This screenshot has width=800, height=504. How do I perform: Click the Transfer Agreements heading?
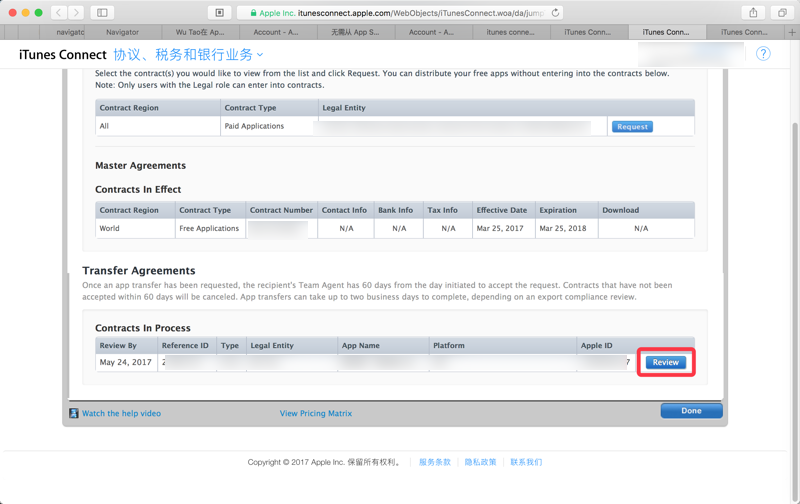click(139, 271)
